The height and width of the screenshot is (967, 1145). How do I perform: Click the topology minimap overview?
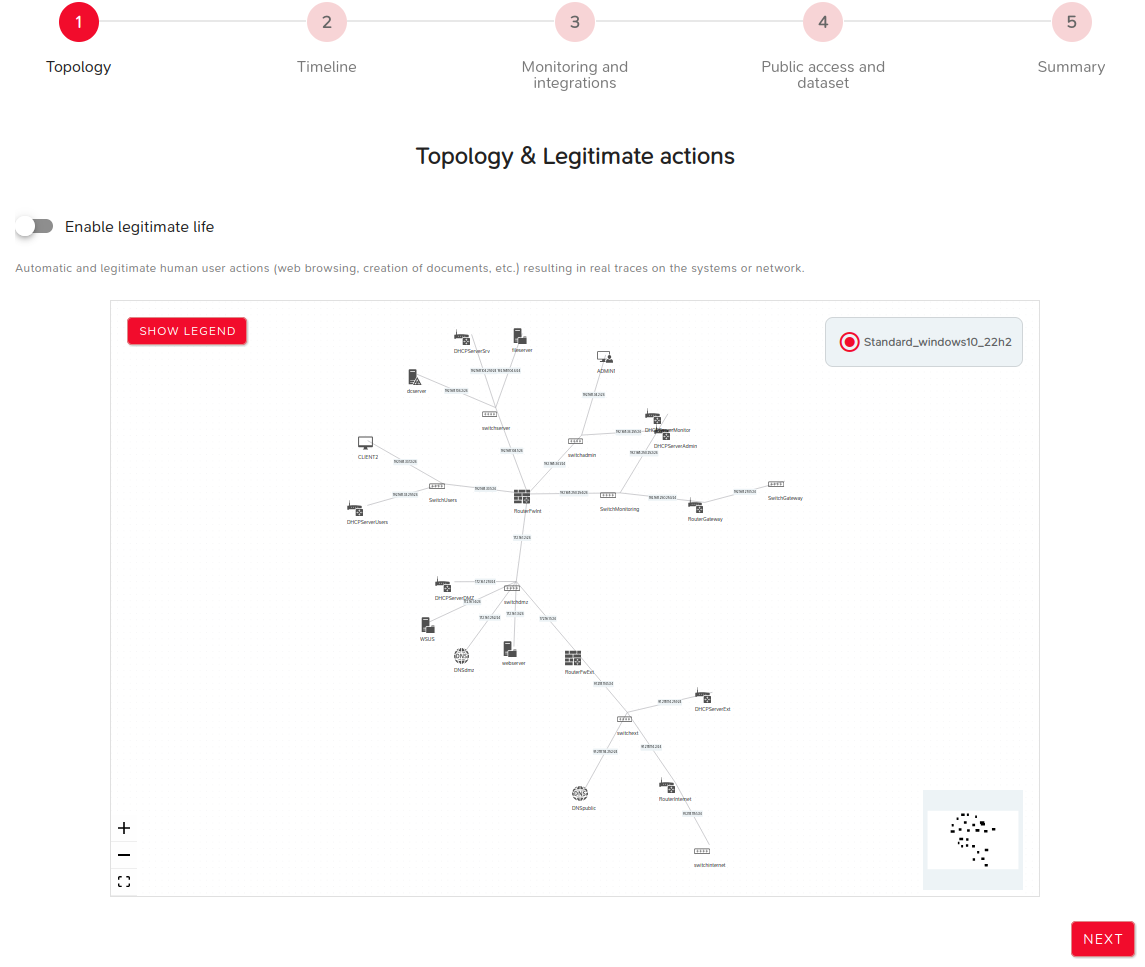click(x=973, y=840)
